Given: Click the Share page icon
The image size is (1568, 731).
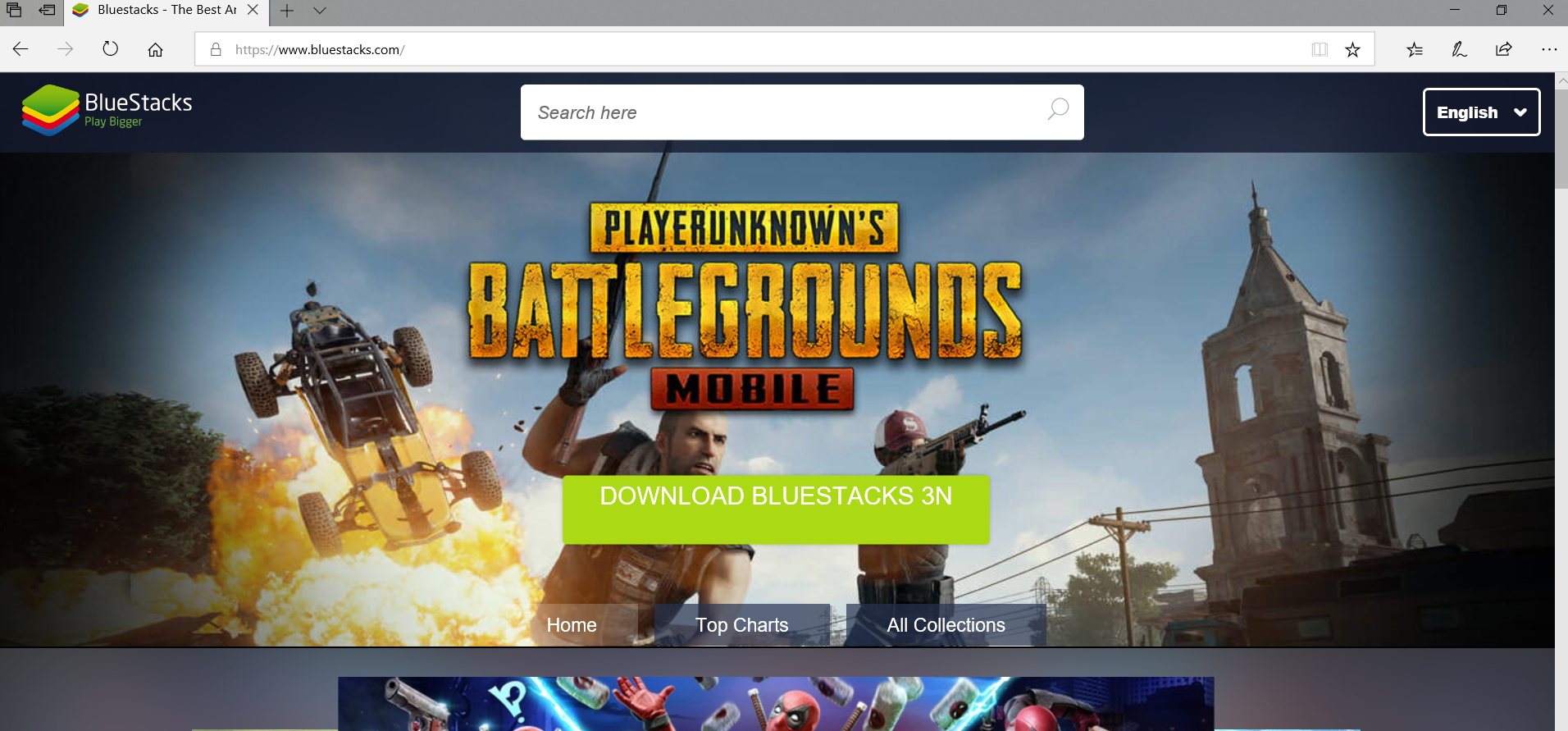Looking at the screenshot, I should [1503, 49].
